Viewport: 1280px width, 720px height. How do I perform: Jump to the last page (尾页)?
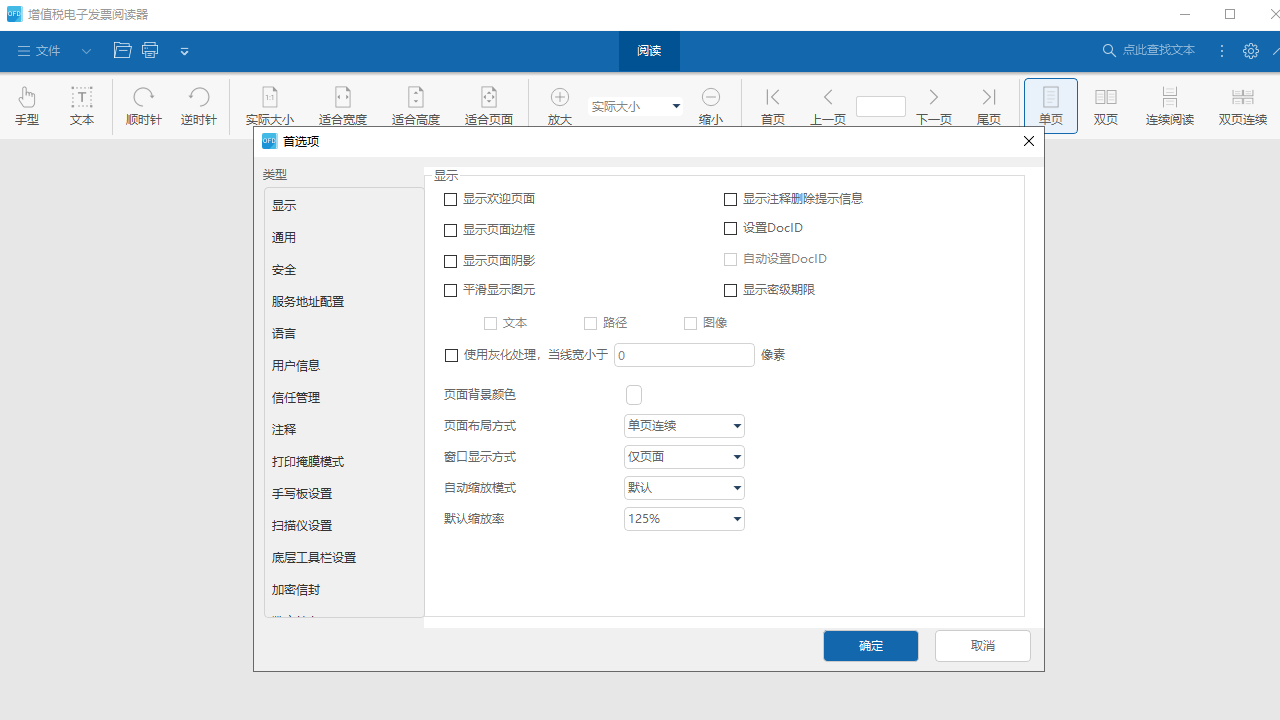pos(988,105)
